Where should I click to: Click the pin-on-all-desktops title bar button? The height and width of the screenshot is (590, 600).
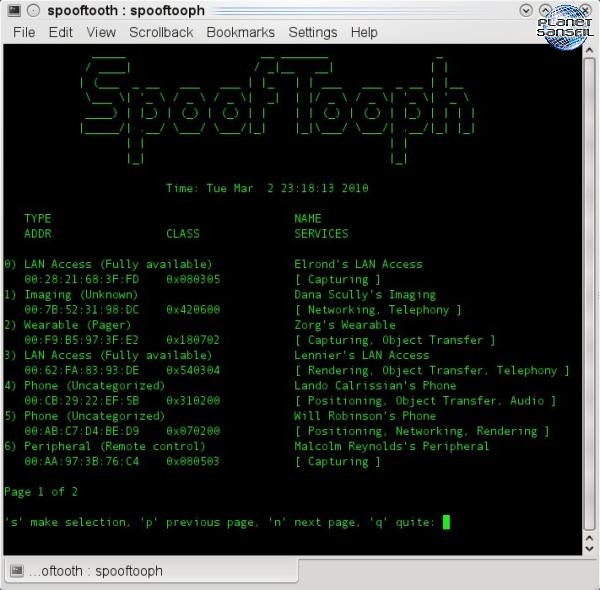33,10
